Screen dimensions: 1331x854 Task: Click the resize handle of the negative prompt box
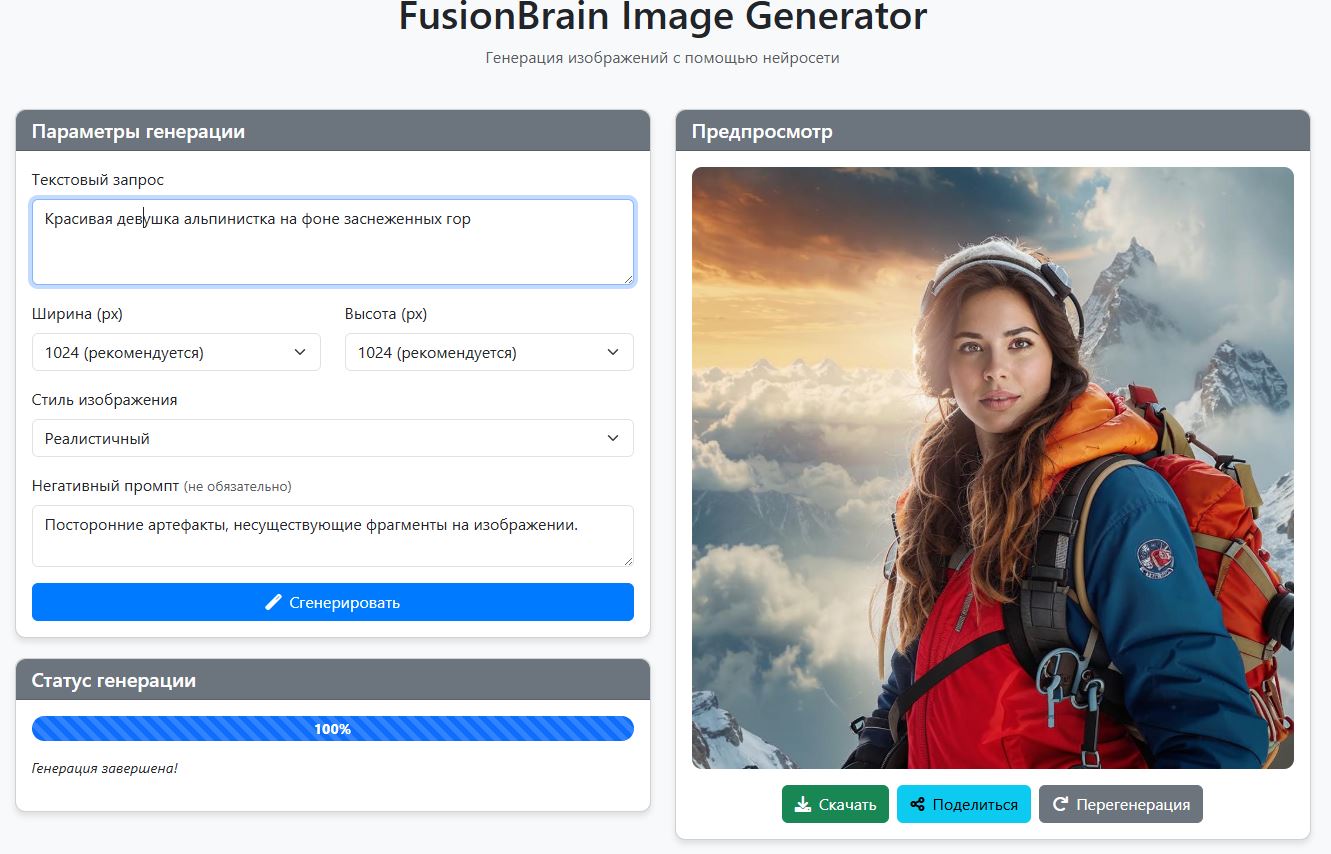point(627,560)
